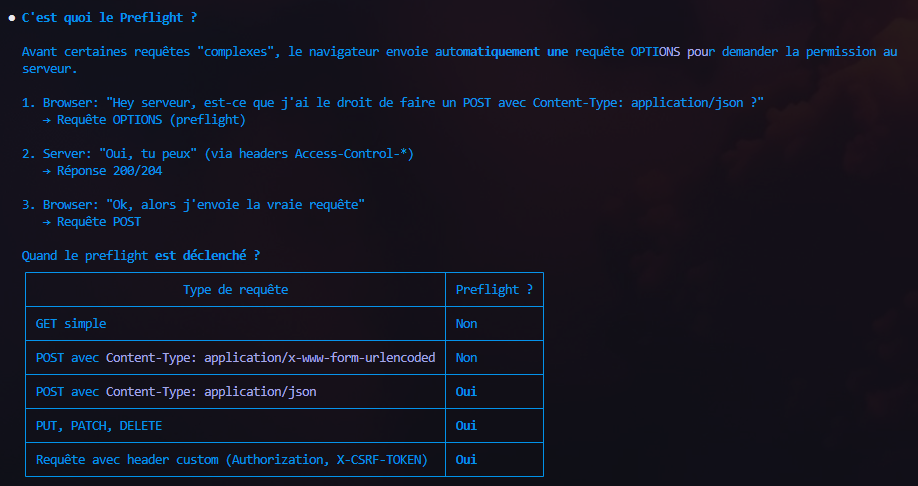Click the white bullet before the Preflight heading

pyautogui.click(x=10, y=18)
